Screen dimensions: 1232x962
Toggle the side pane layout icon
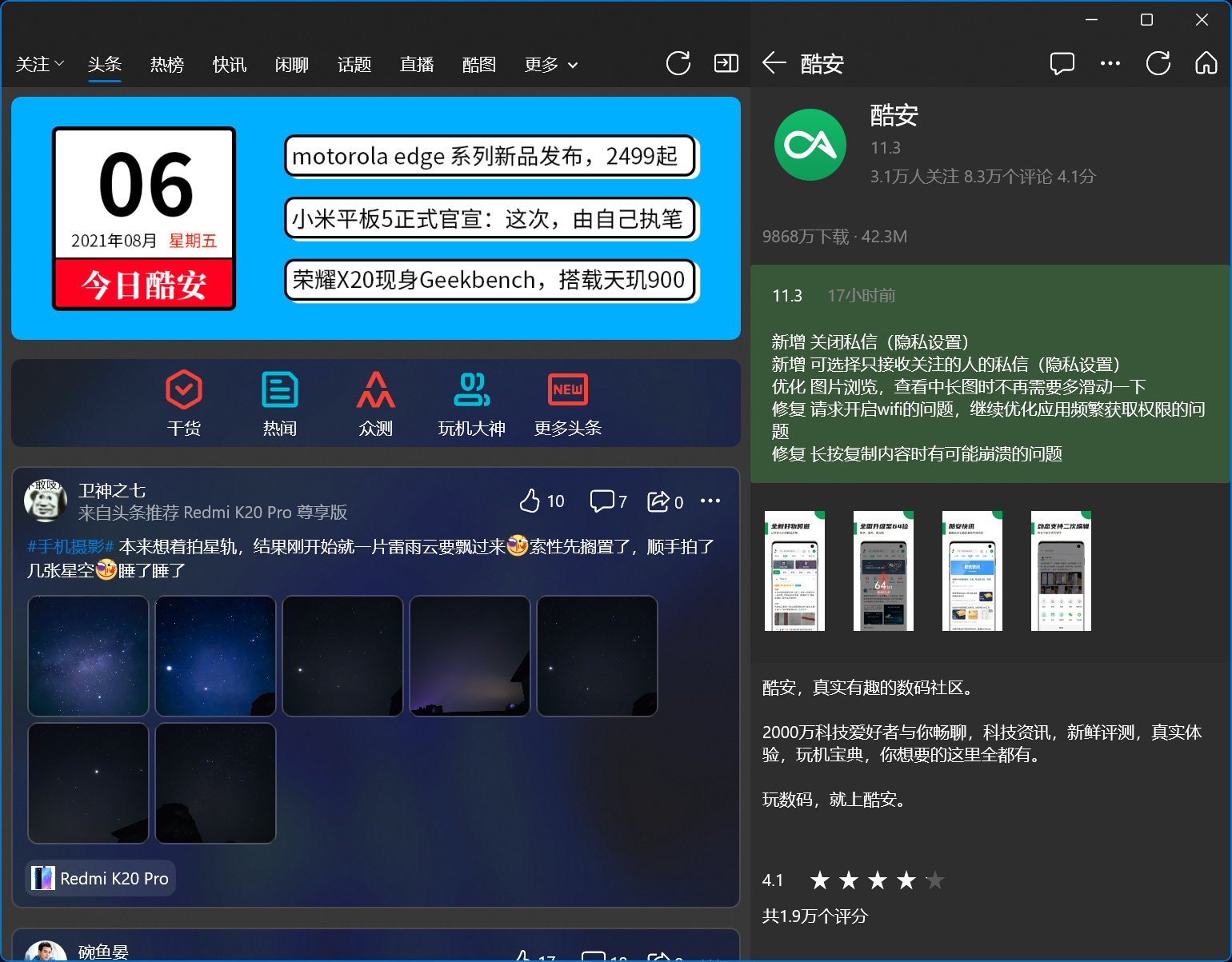726,63
